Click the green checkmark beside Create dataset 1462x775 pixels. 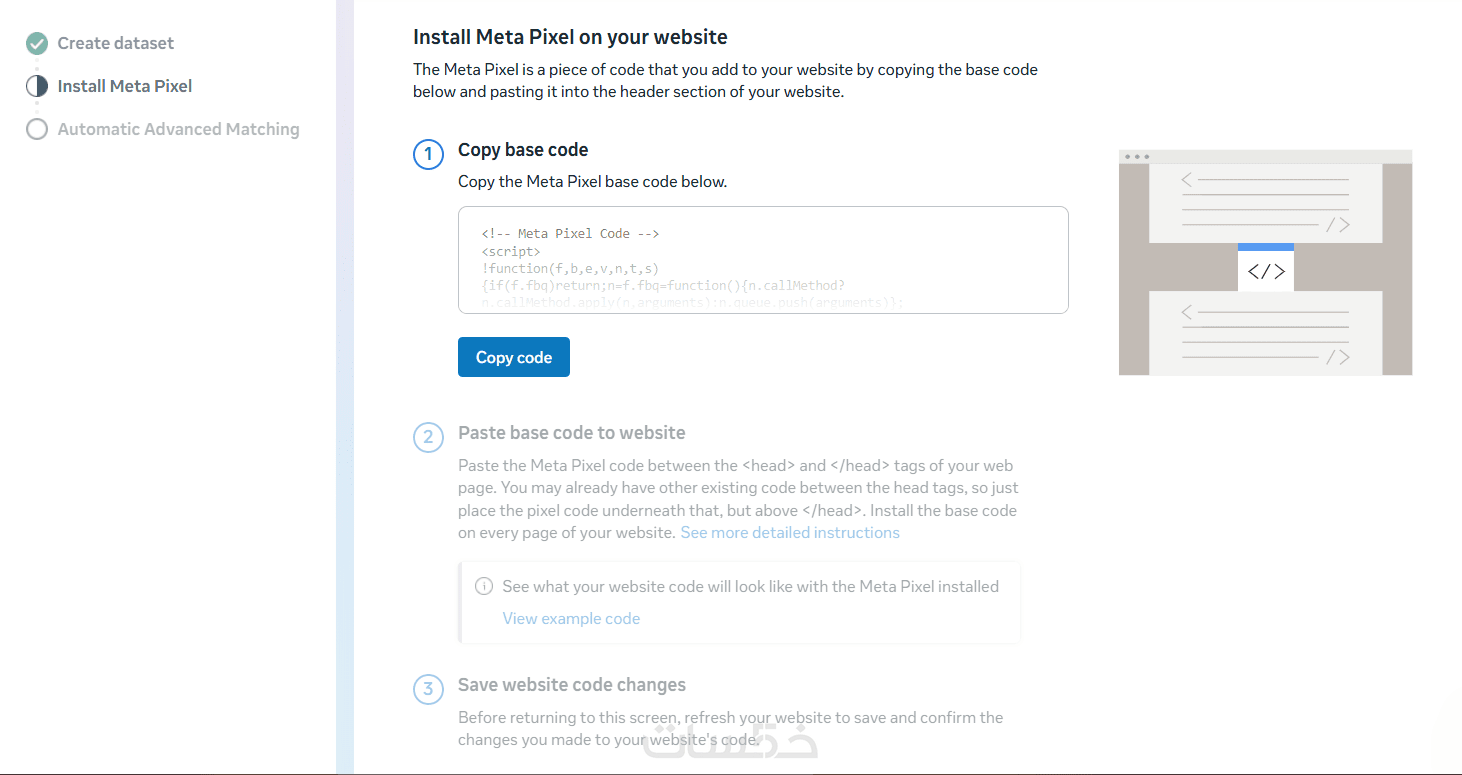37,43
